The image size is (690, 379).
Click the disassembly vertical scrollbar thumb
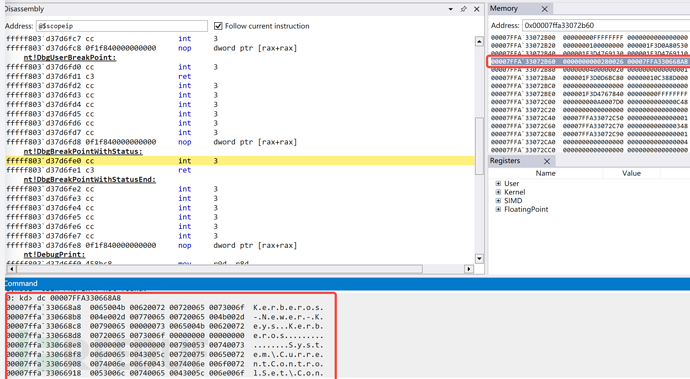(x=479, y=146)
